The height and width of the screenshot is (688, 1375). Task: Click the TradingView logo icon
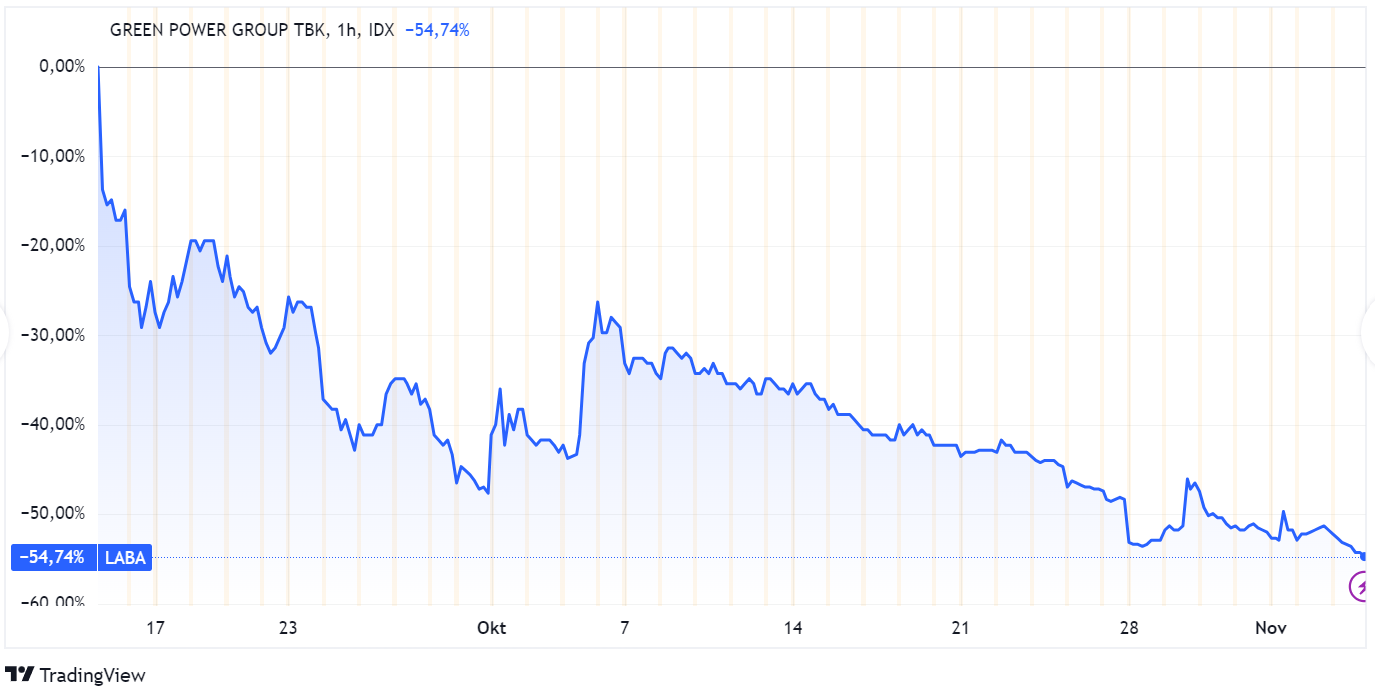20,675
